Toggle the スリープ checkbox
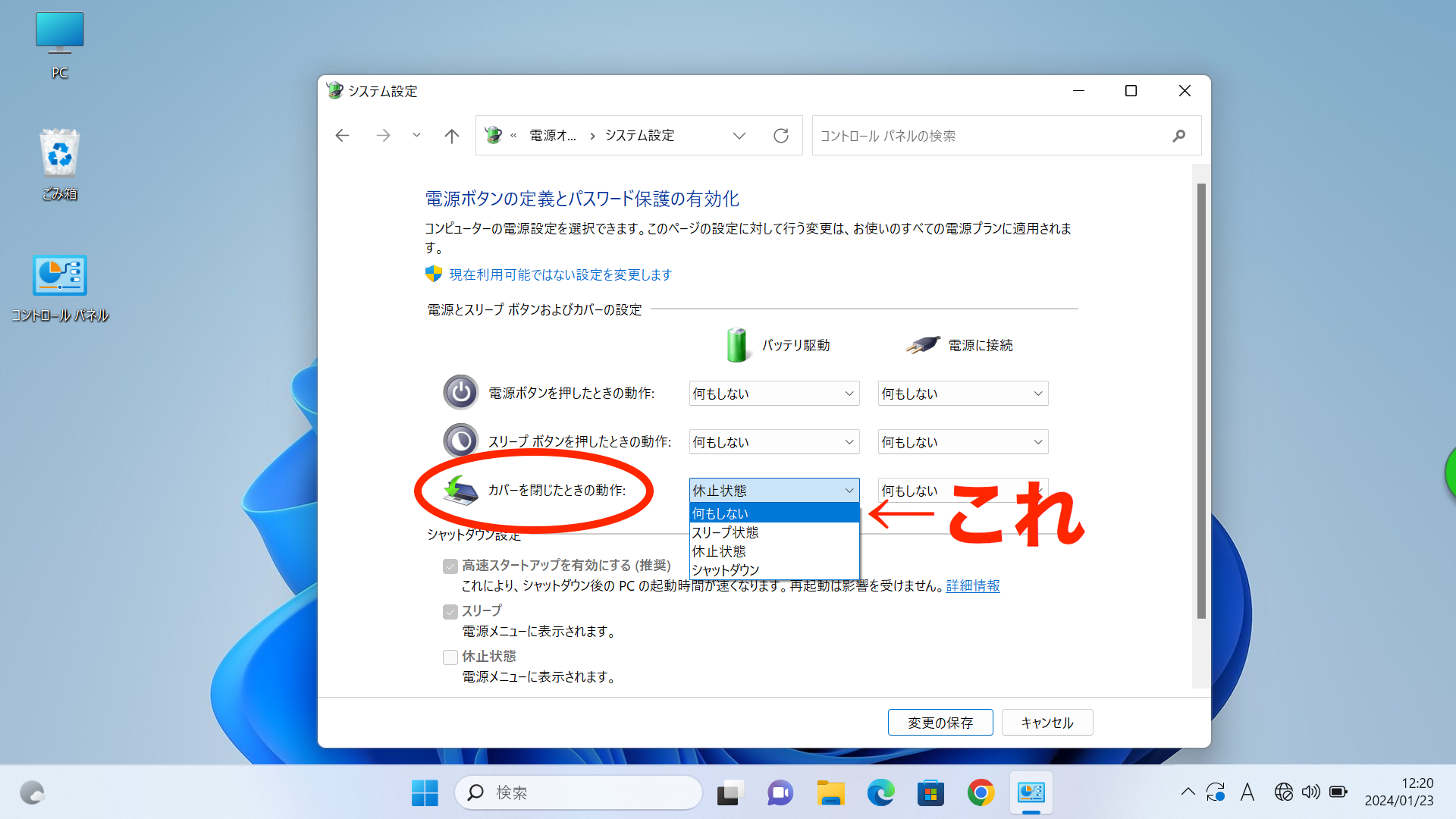This screenshot has height=819, width=1456. pos(450,611)
